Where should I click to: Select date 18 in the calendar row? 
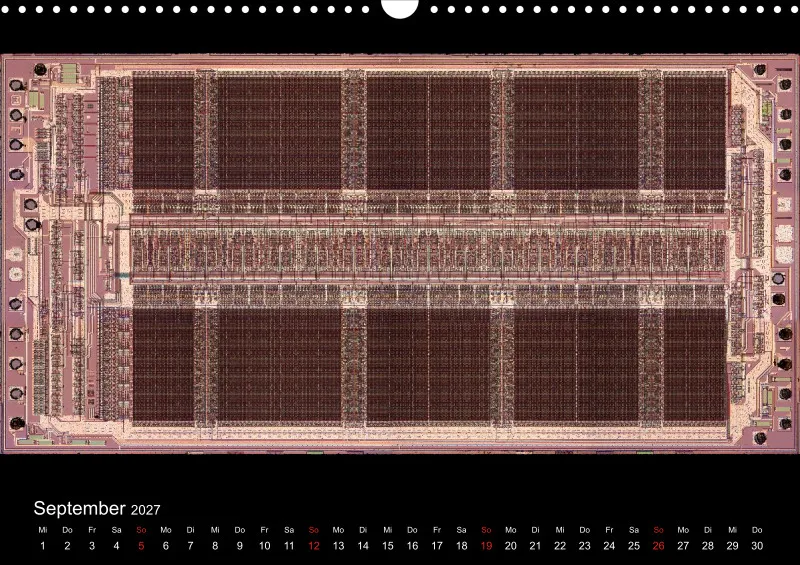coord(462,546)
